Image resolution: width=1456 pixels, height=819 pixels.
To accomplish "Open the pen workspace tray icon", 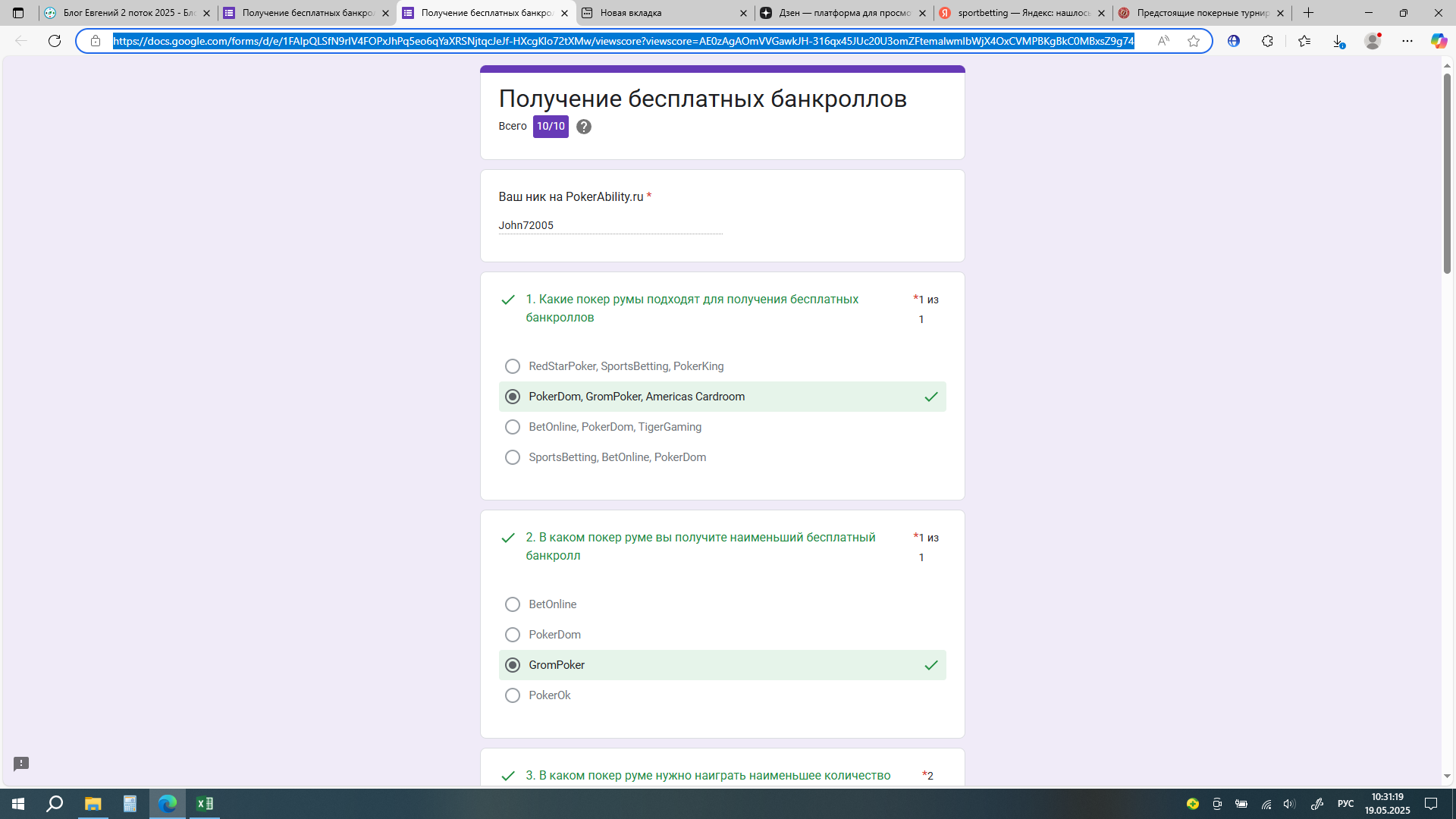I will point(1317,804).
